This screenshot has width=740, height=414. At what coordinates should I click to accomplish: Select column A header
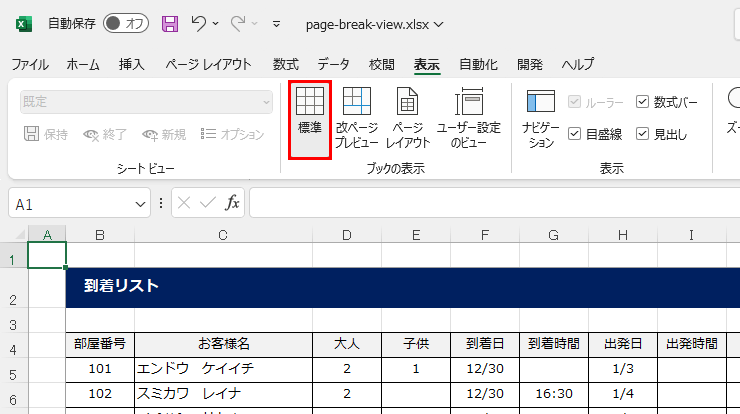click(x=47, y=235)
